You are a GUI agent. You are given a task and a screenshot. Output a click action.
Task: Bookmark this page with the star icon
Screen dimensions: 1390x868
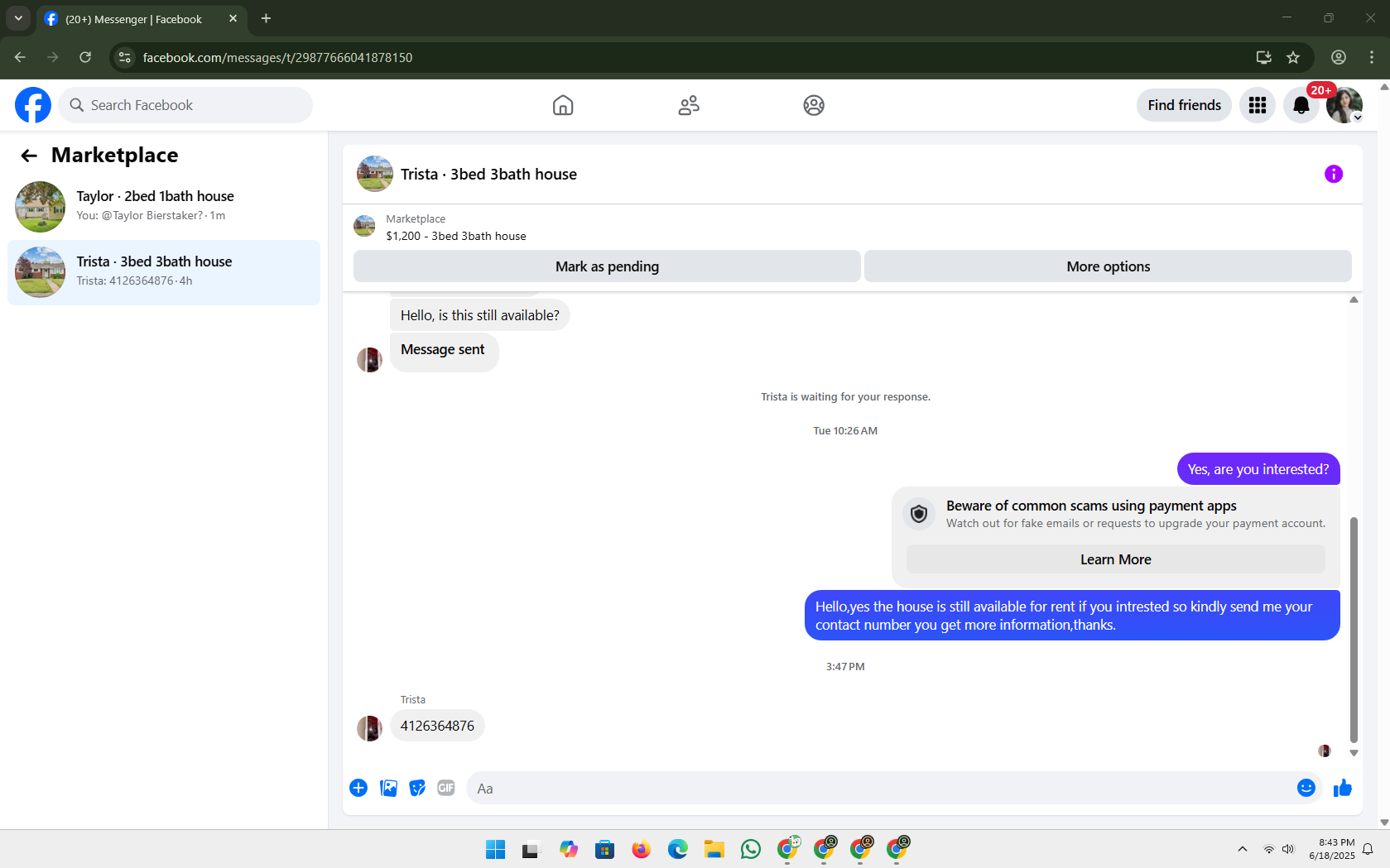(1293, 57)
